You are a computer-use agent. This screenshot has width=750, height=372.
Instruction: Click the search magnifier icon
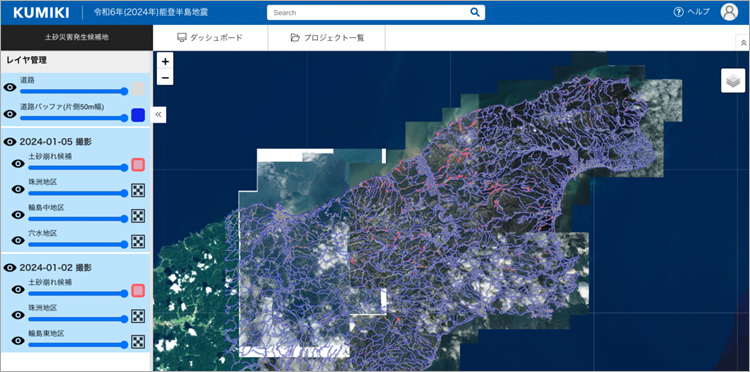[474, 12]
